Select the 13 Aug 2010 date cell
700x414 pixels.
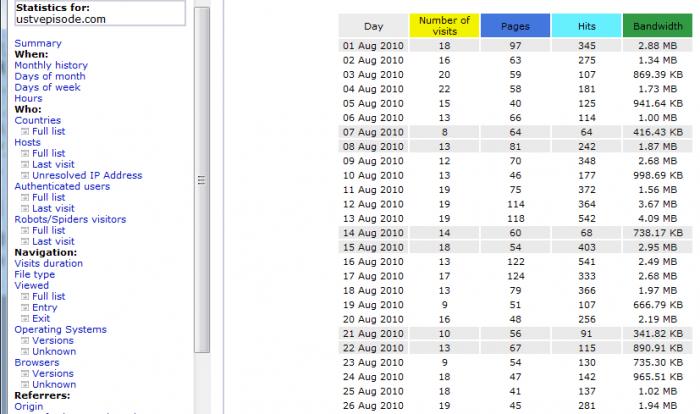373,218
